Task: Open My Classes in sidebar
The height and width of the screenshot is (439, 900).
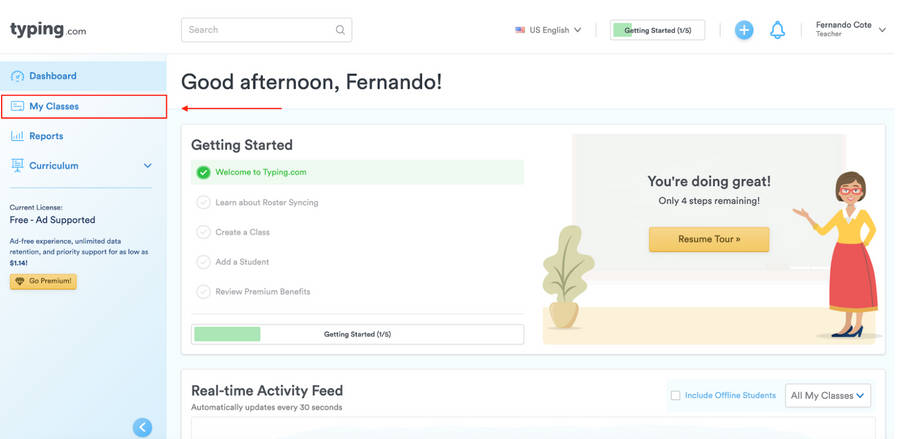Action: [54, 106]
